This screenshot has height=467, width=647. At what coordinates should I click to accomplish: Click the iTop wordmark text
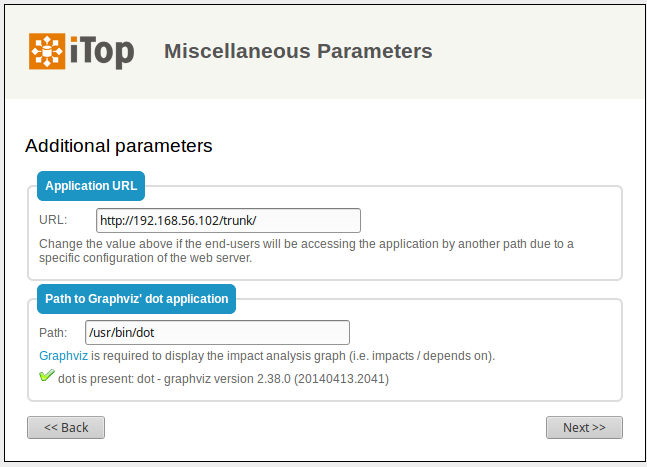(x=102, y=51)
